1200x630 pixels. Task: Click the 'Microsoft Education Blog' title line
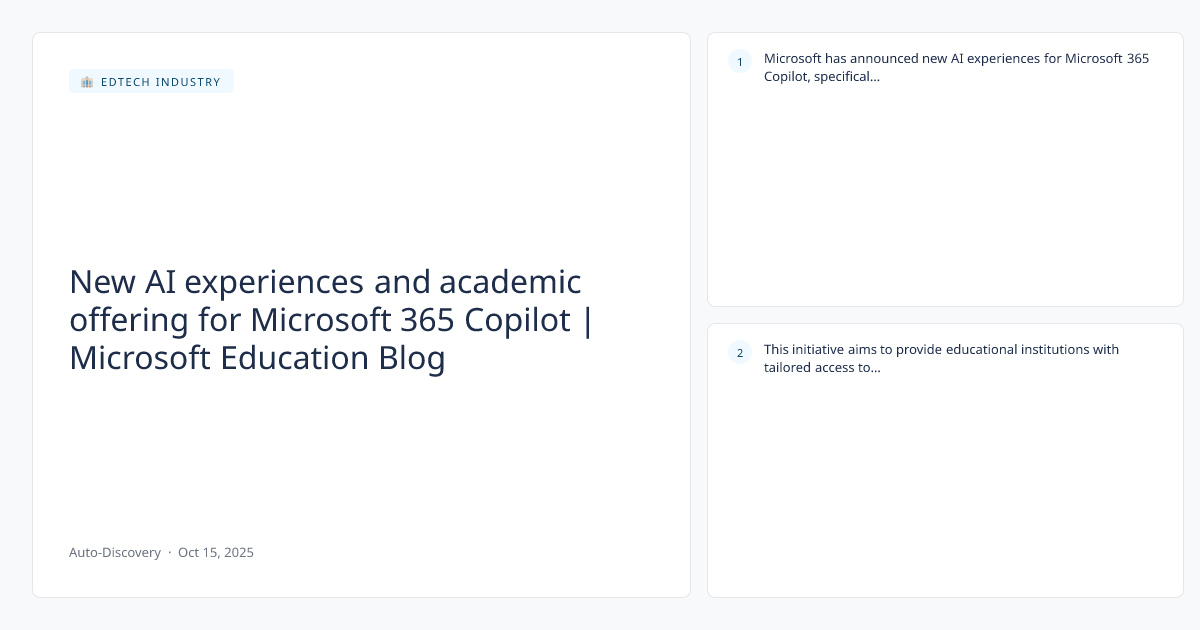pyautogui.click(x=257, y=358)
